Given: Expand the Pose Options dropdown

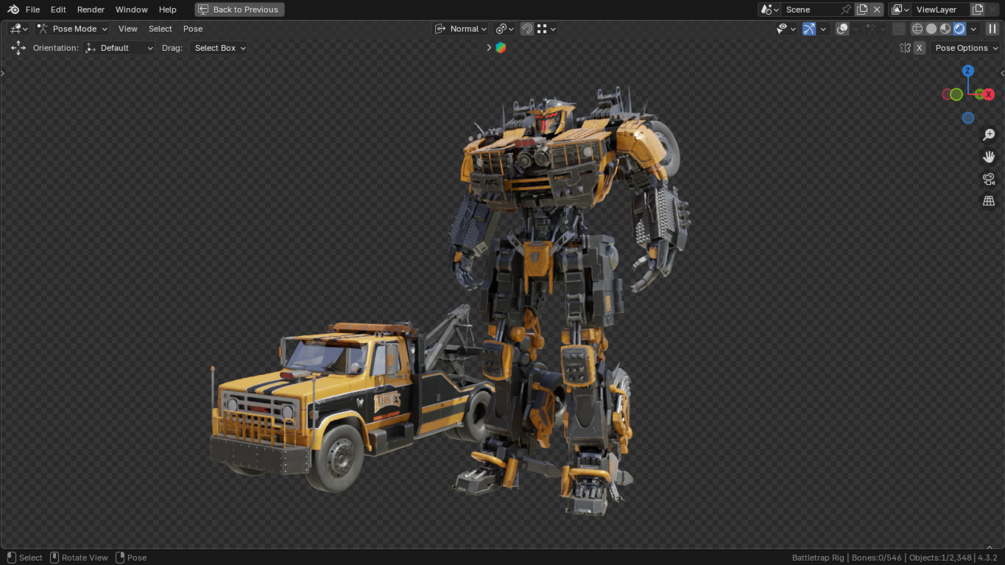Looking at the screenshot, I should point(967,48).
